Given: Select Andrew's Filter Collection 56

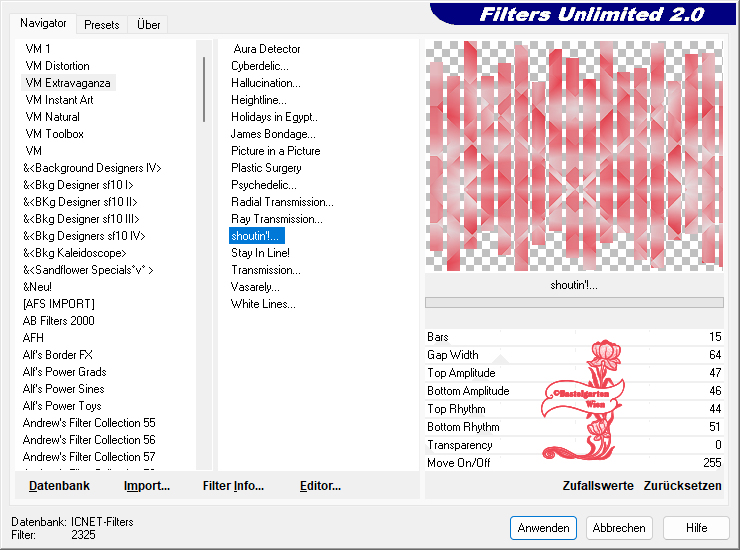Looking at the screenshot, I should 89,440.
